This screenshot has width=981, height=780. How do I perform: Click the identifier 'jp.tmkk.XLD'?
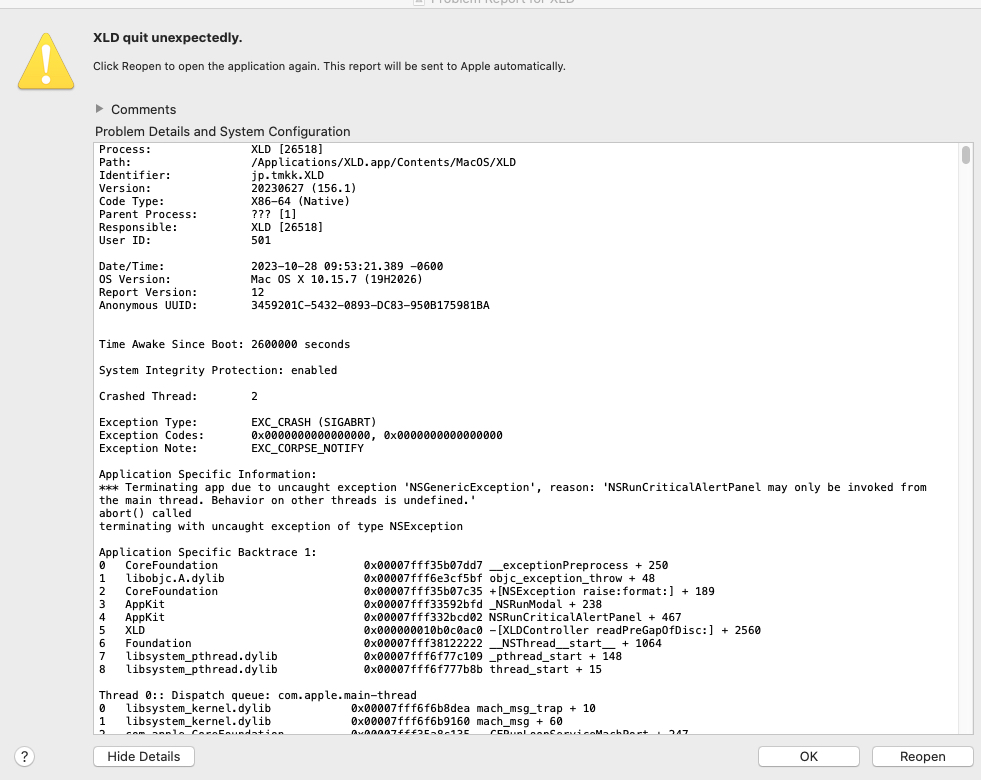288,176
